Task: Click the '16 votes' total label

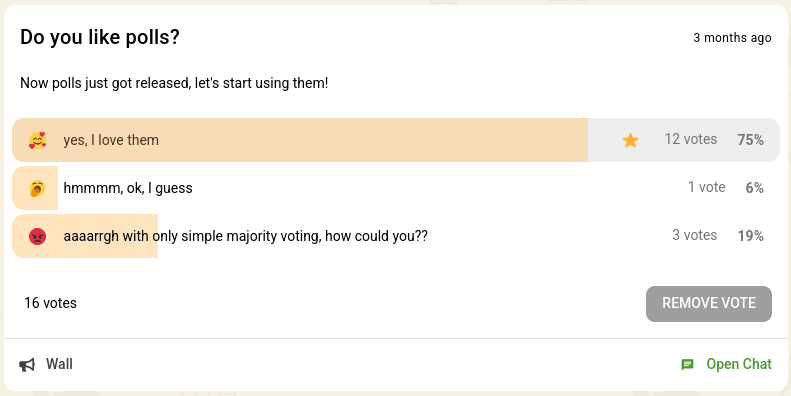Action: click(50, 303)
